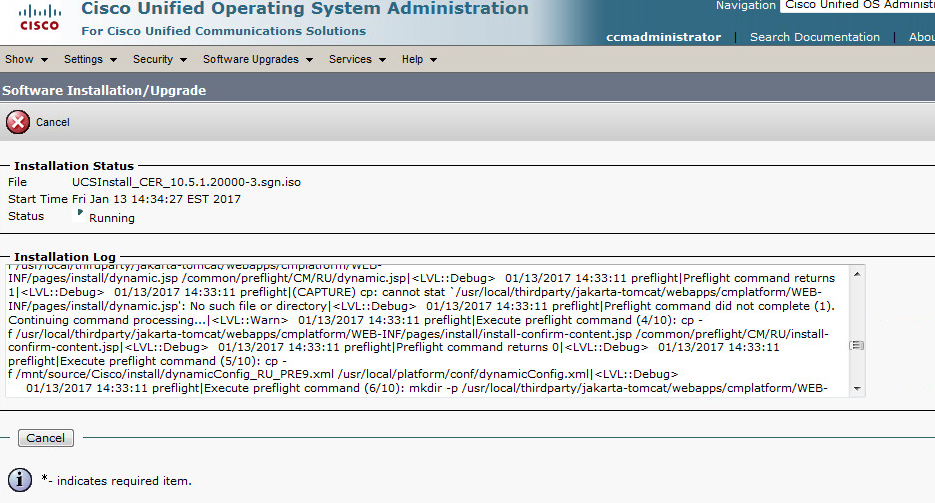
Task: Open the Services menu
Action: 357,59
